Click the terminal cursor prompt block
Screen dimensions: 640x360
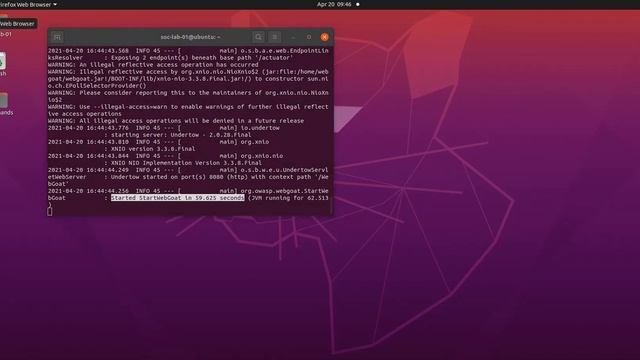pos(50,211)
